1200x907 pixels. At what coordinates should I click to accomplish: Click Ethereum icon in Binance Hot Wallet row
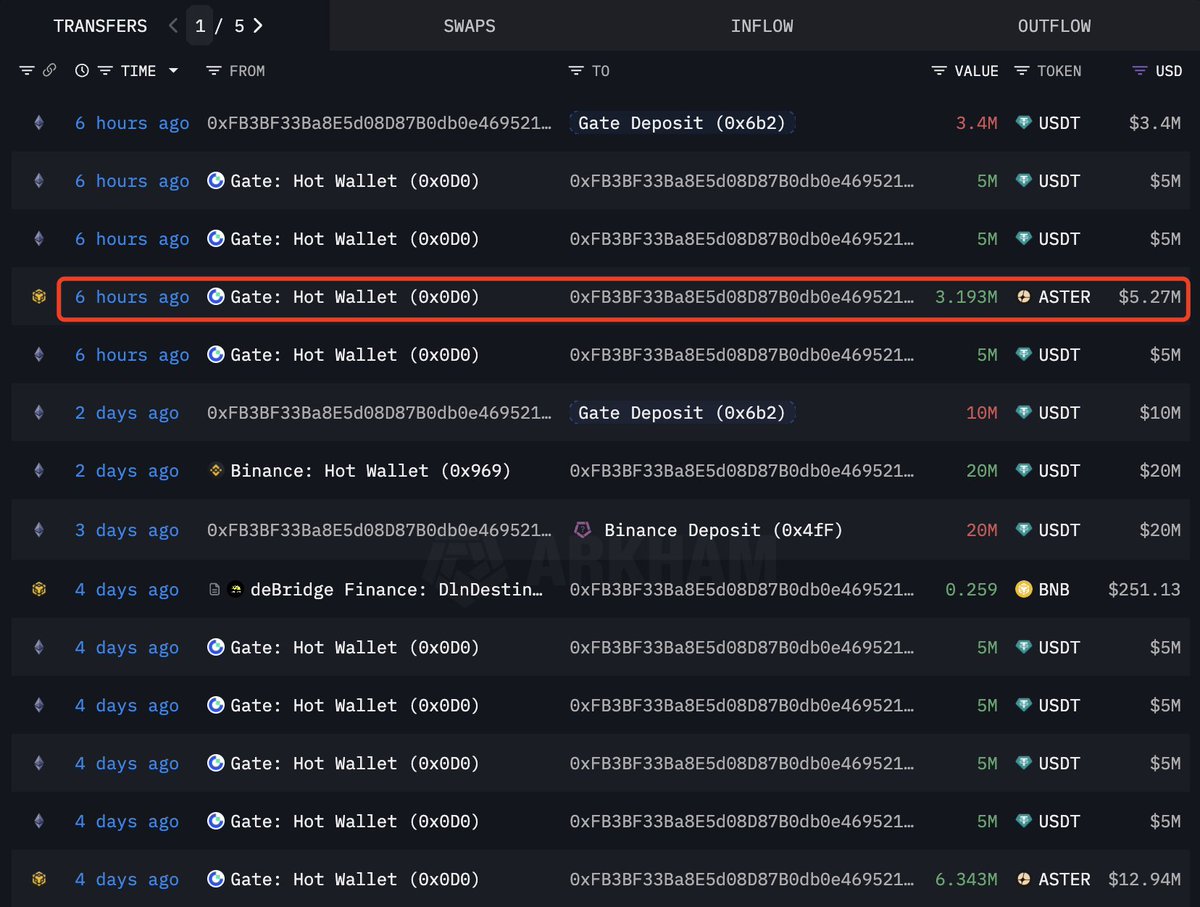[39, 471]
